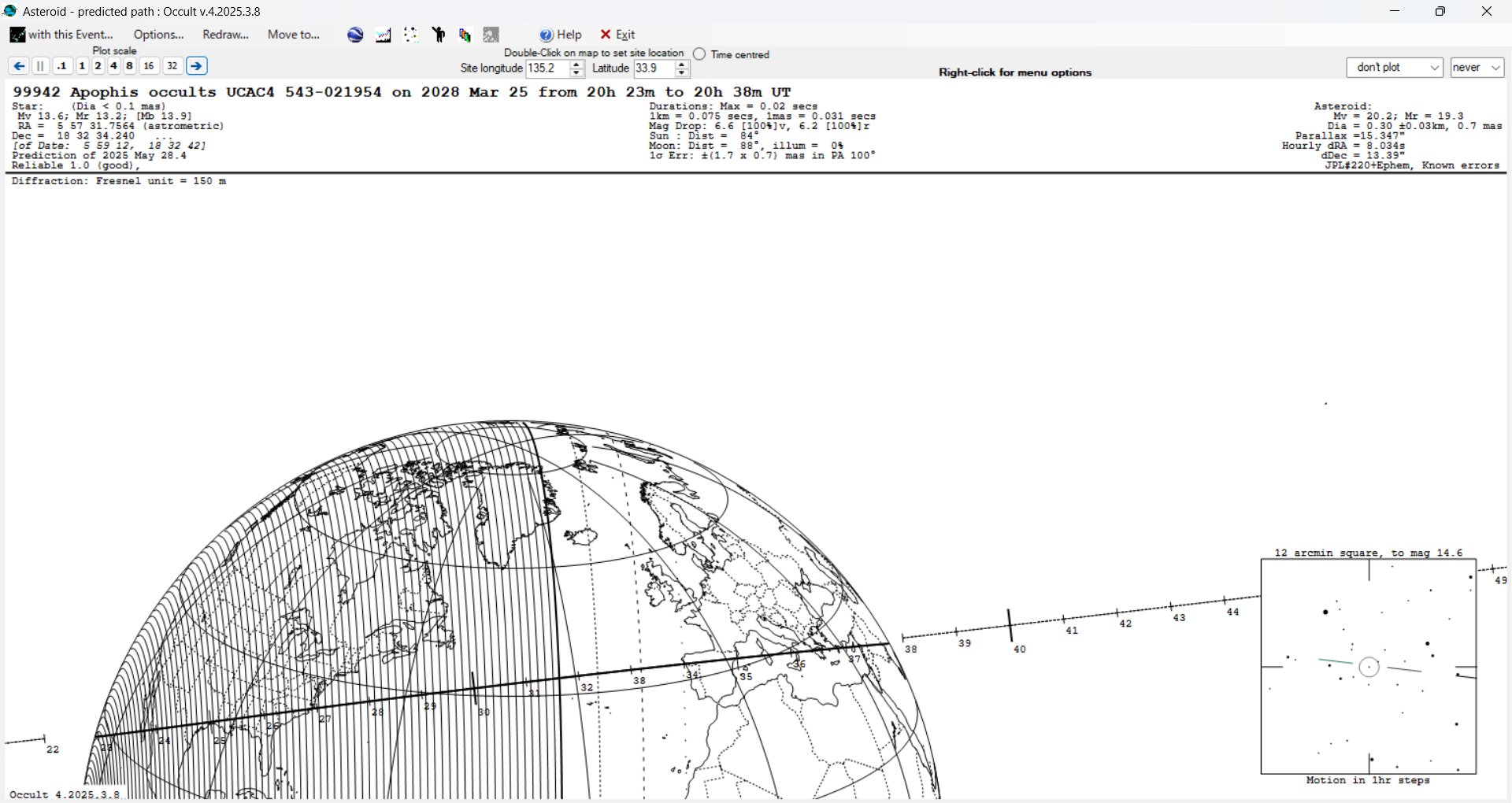Open the 'with this Event...' menu
Image resolution: width=1512 pixels, height=803 pixels.
tap(61, 35)
